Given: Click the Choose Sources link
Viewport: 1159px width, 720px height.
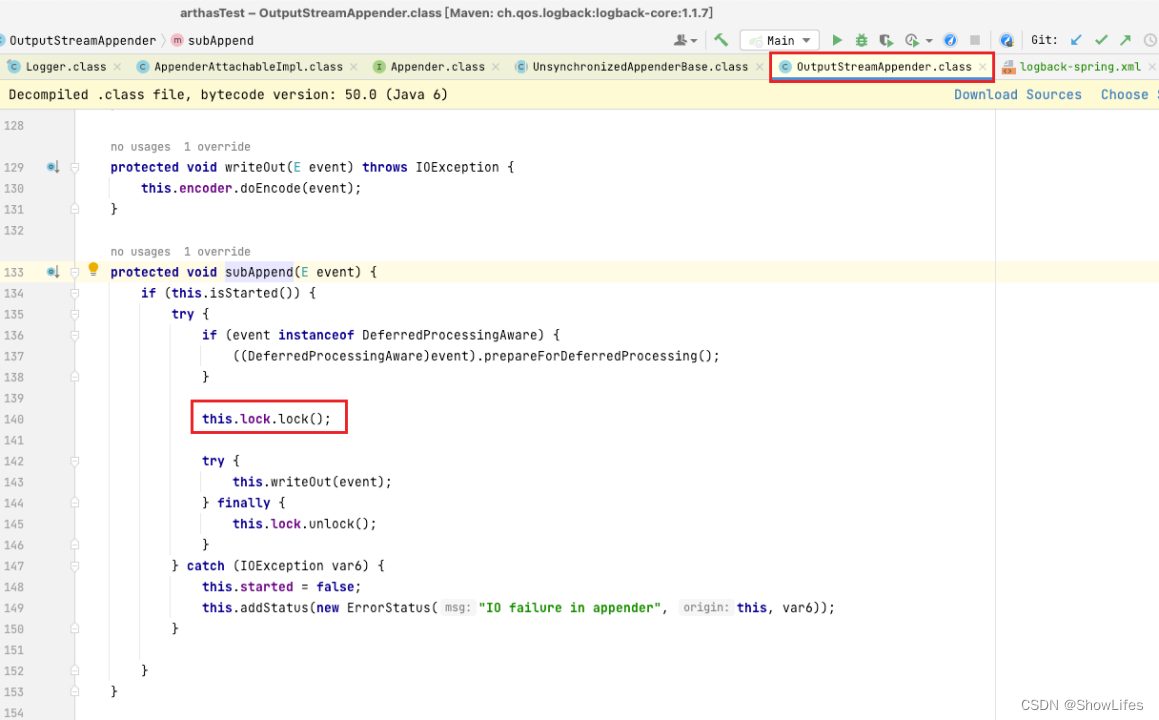Looking at the screenshot, I should pos(1126,94).
